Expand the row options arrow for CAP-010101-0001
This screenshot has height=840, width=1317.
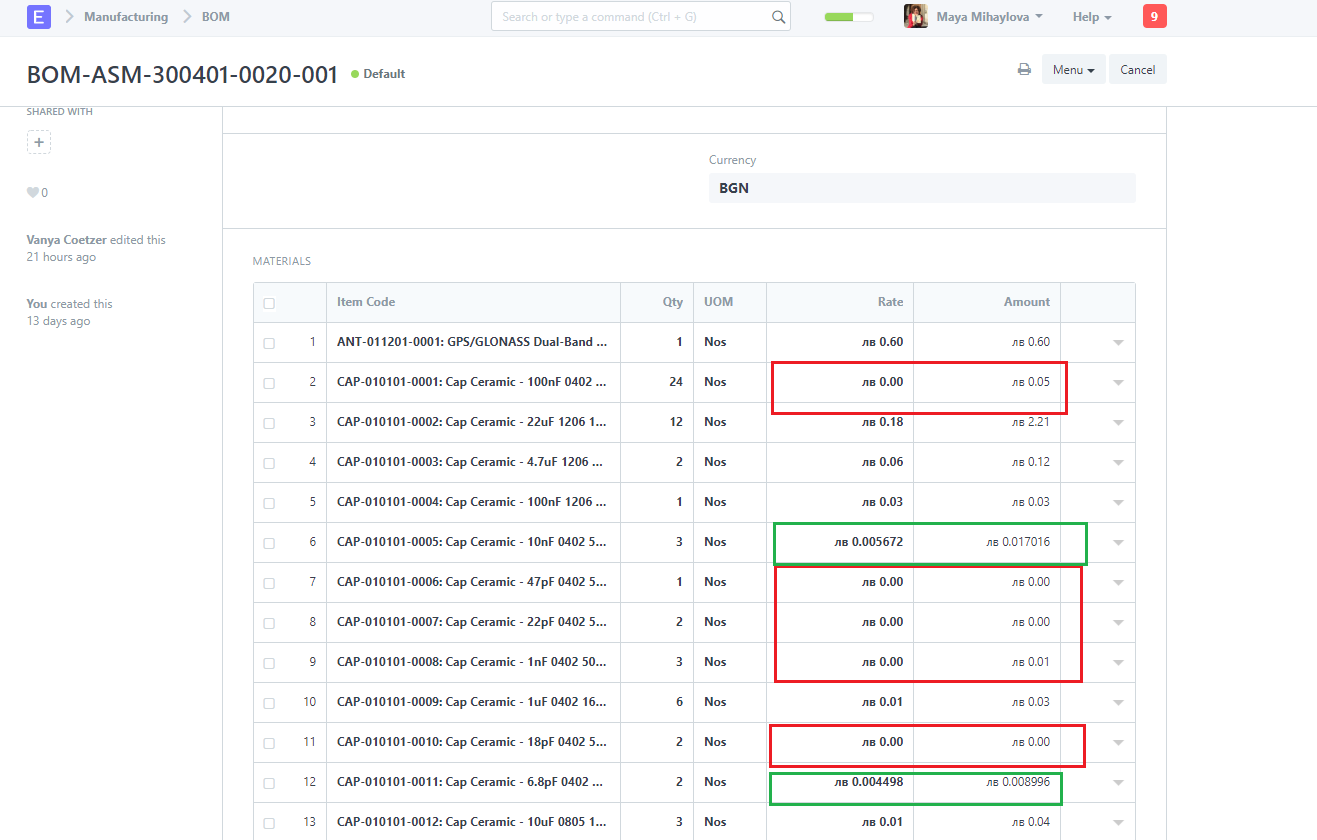[1118, 381]
